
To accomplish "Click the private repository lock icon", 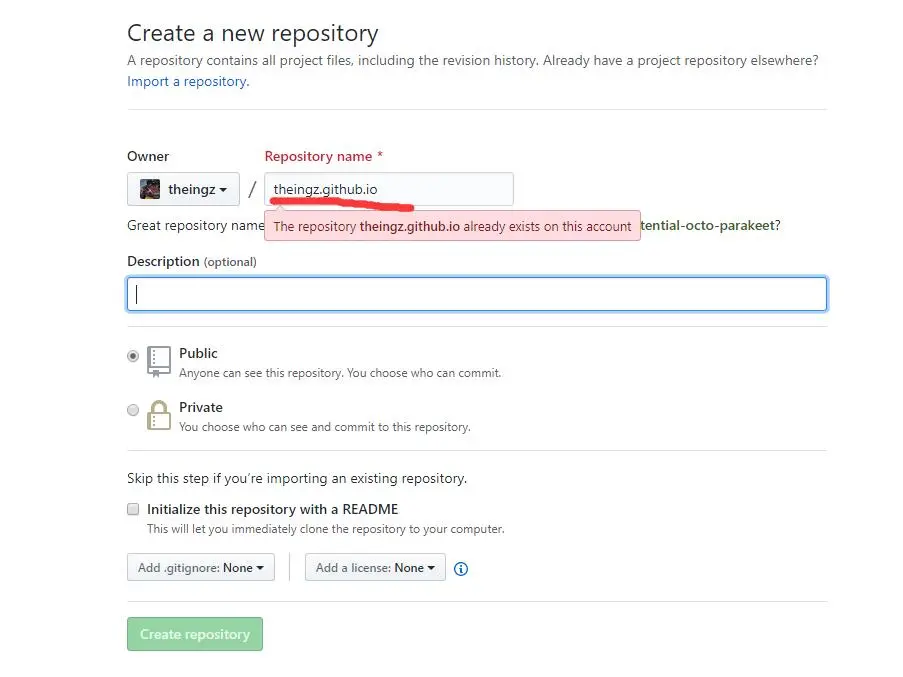I will click(x=159, y=415).
